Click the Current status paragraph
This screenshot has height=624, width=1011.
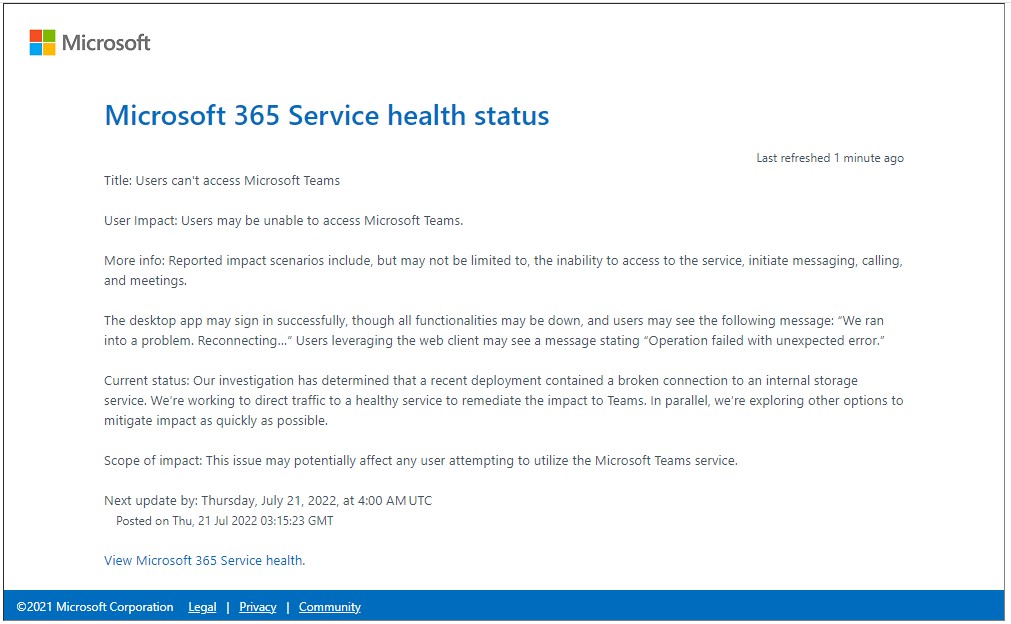pos(502,401)
